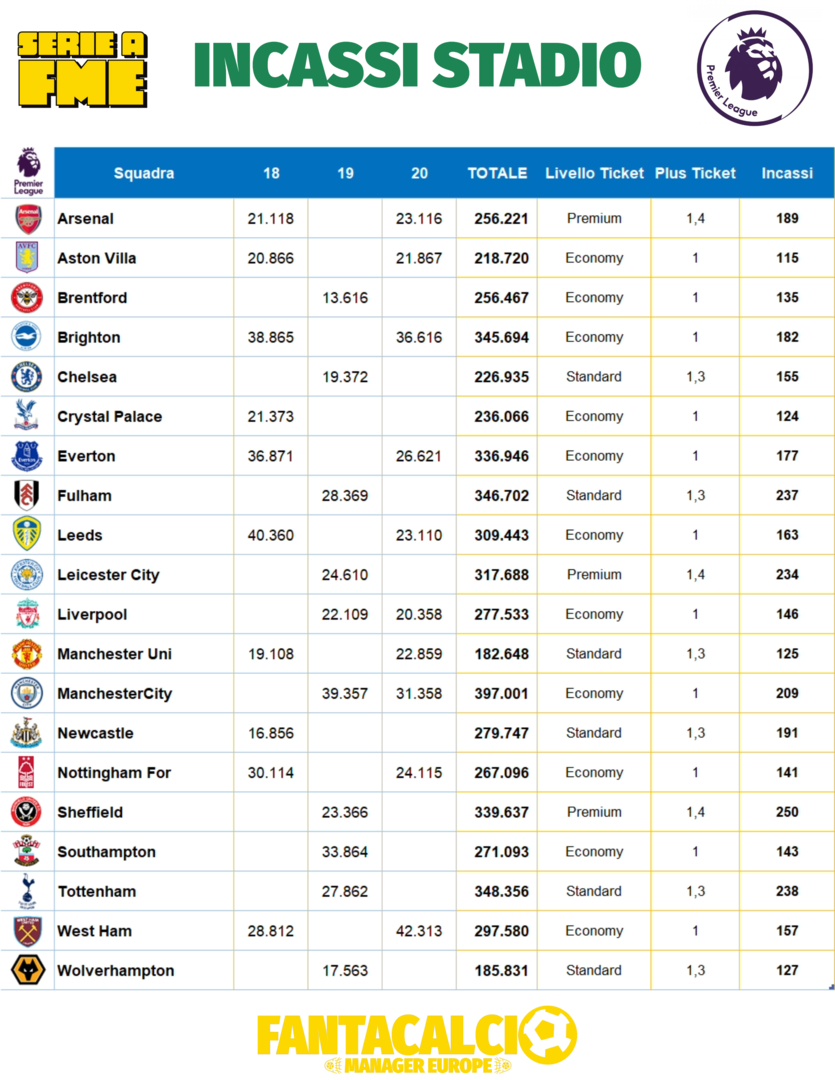The width and height of the screenshot is (835, 1080).
Task: Open the Serie A FME logo
Action: tap(83, 68)
